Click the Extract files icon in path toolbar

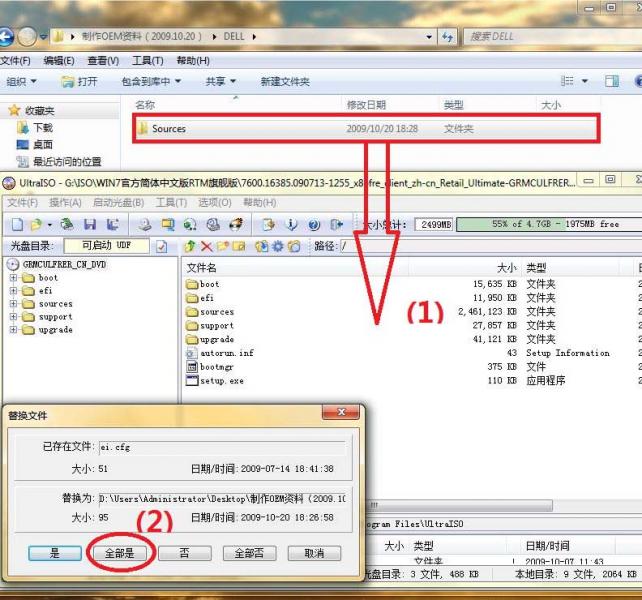pos(262,246)
